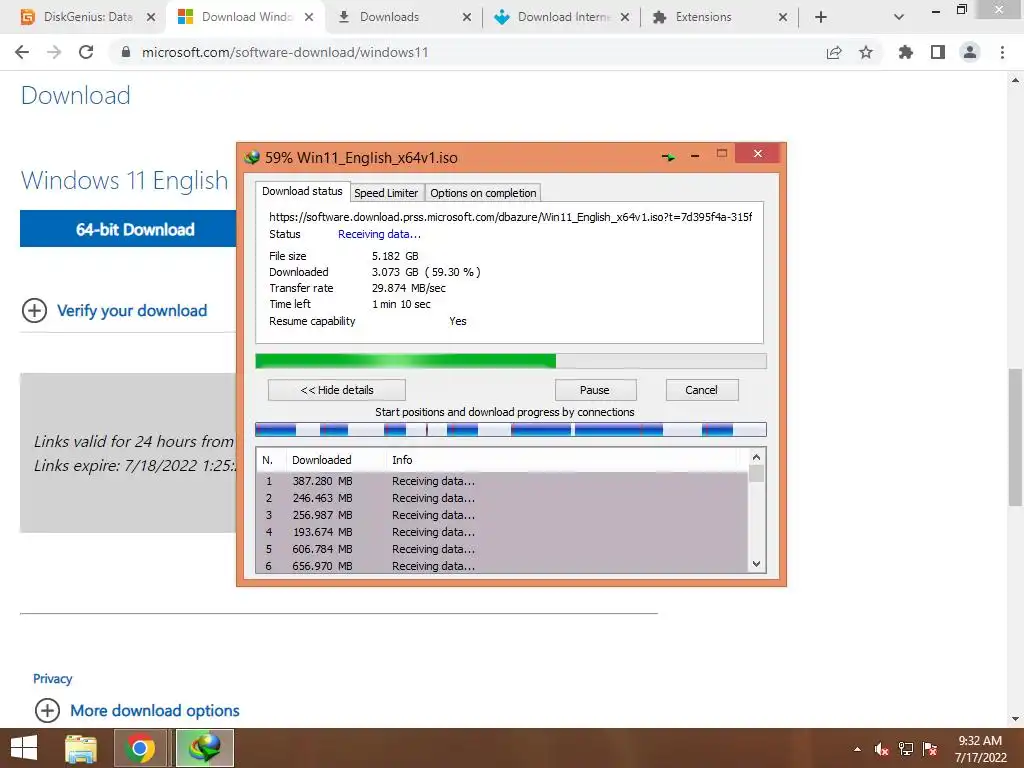The height and width of the screenshot is (768, 1024).
Task: Close the DiskGenius tab
Action: pos(151,17)
